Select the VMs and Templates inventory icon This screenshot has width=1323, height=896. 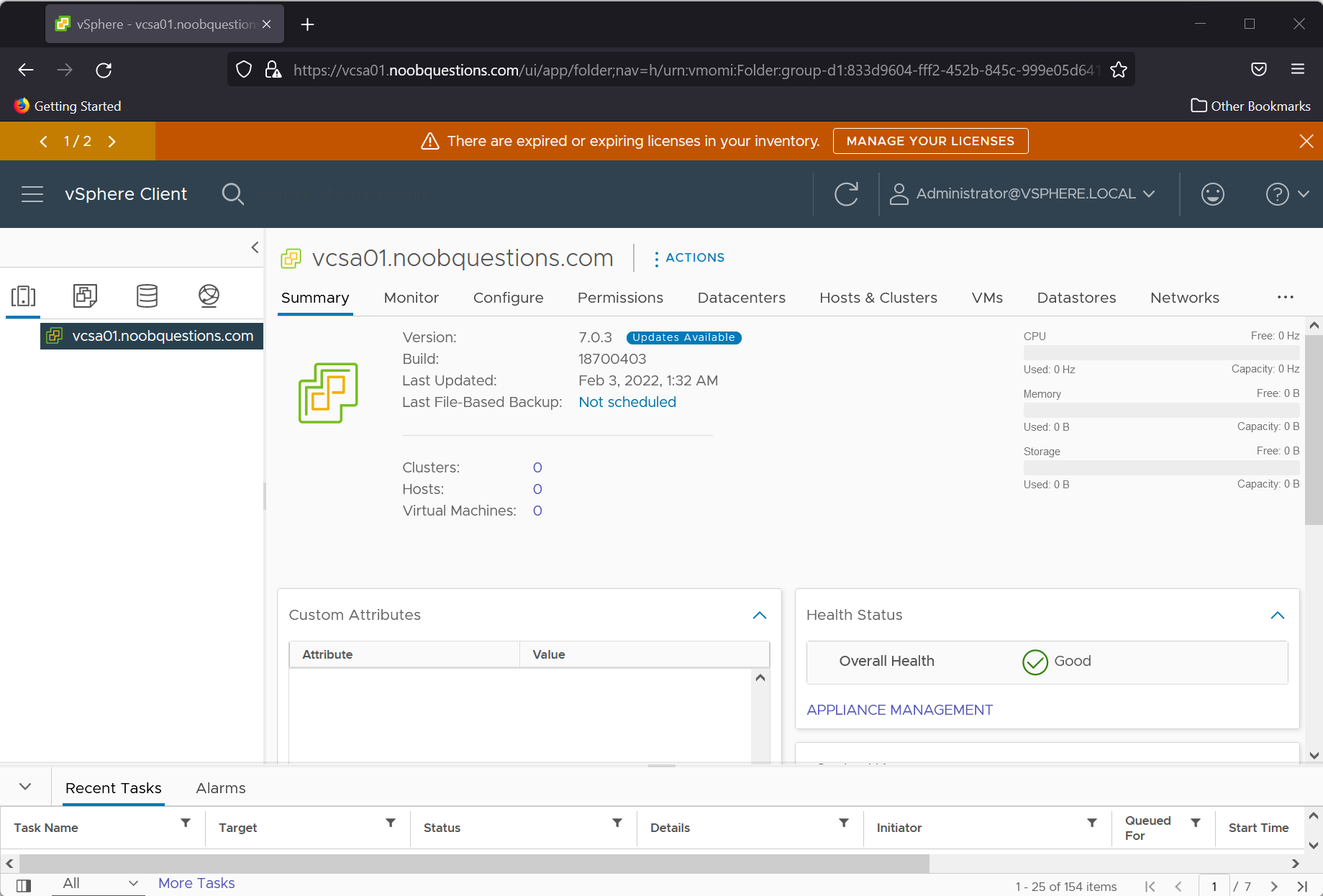point(85,296)
